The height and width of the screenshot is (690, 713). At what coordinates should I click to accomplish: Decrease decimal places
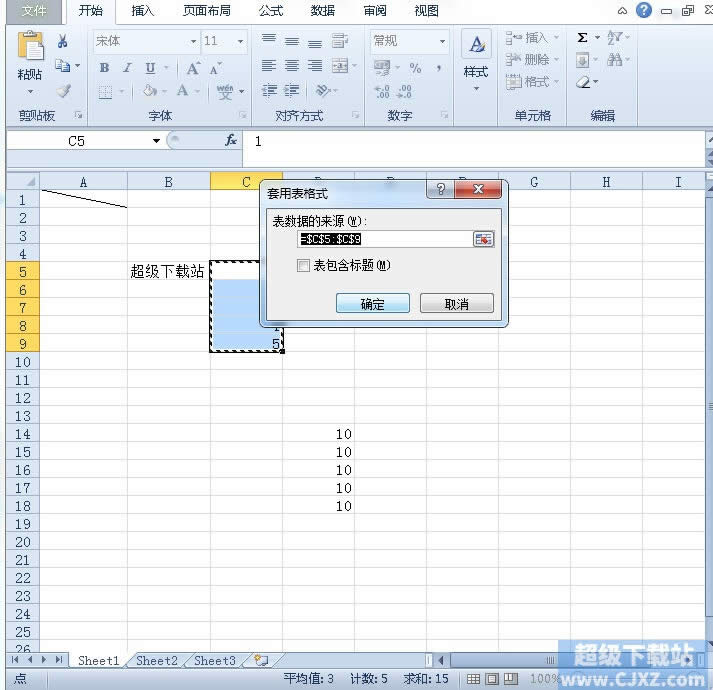click(404, 91)
